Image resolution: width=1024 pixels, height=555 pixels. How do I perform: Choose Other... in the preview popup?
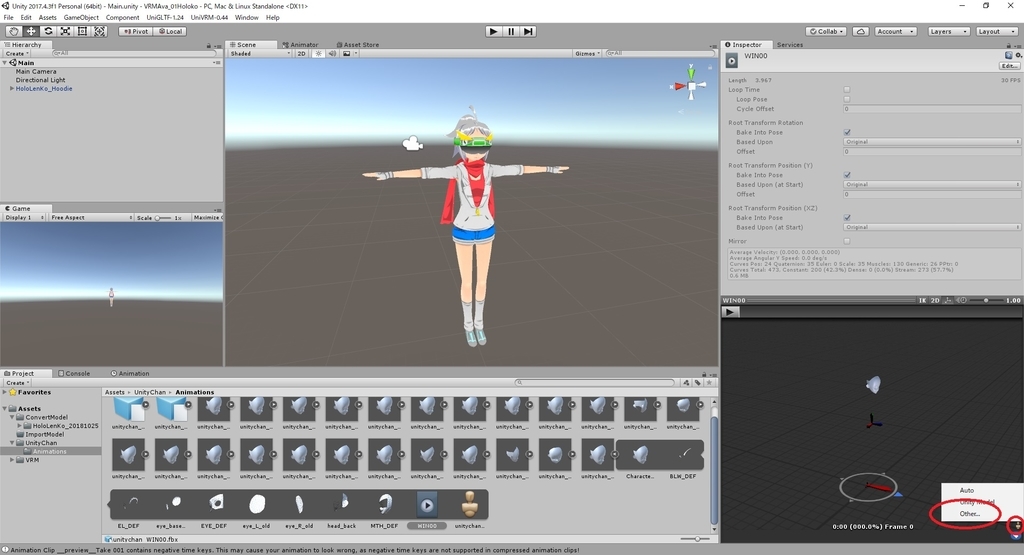tap(969, 514)
